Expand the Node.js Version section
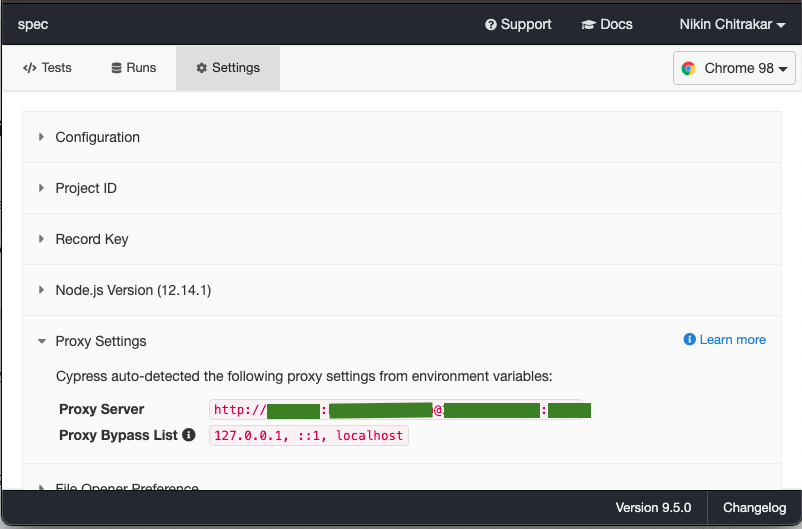This screenshot has height=529, width=802. (x=402, y=290)
